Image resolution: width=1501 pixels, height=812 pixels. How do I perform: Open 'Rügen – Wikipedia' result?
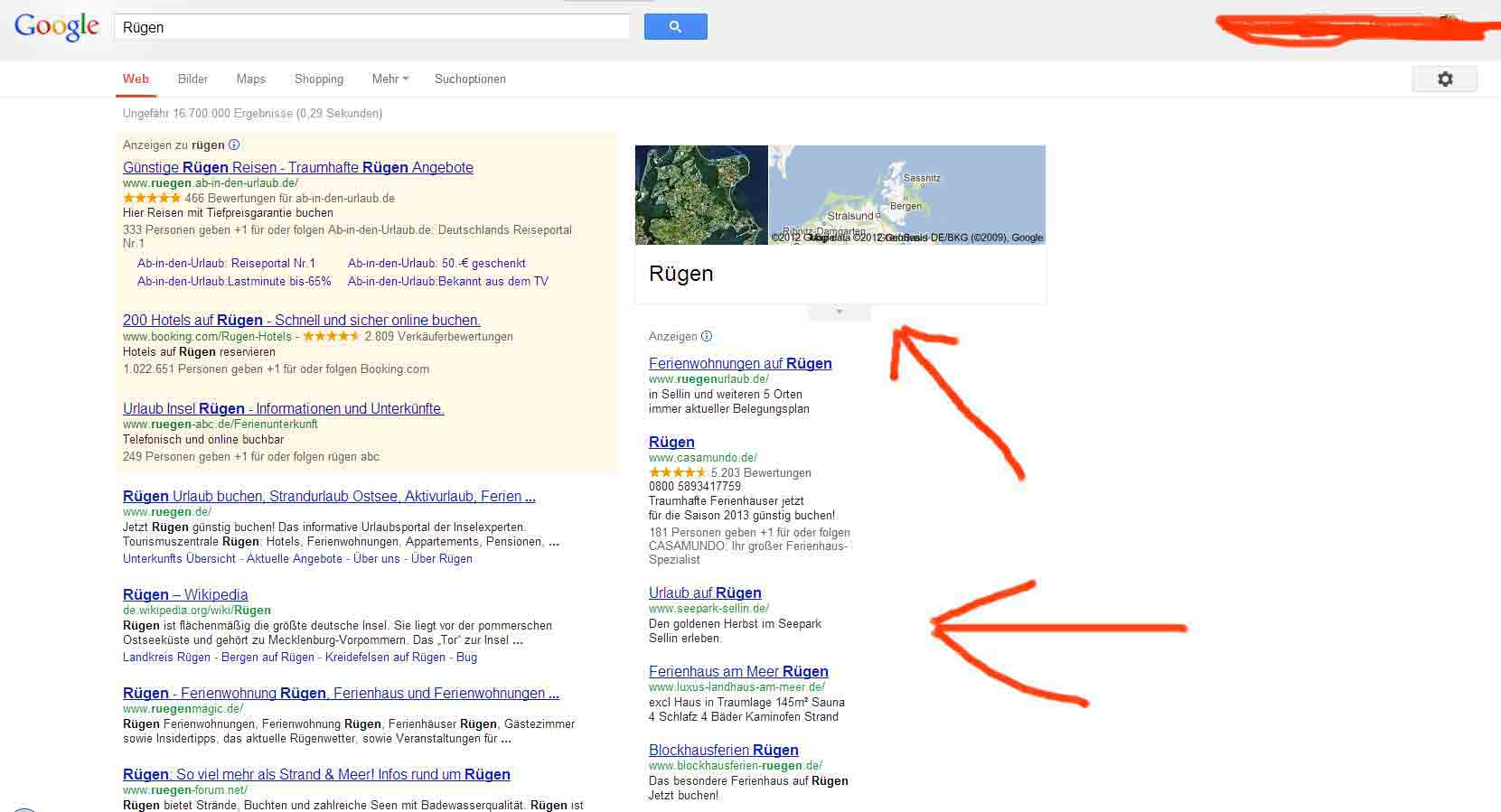point(185,594)
